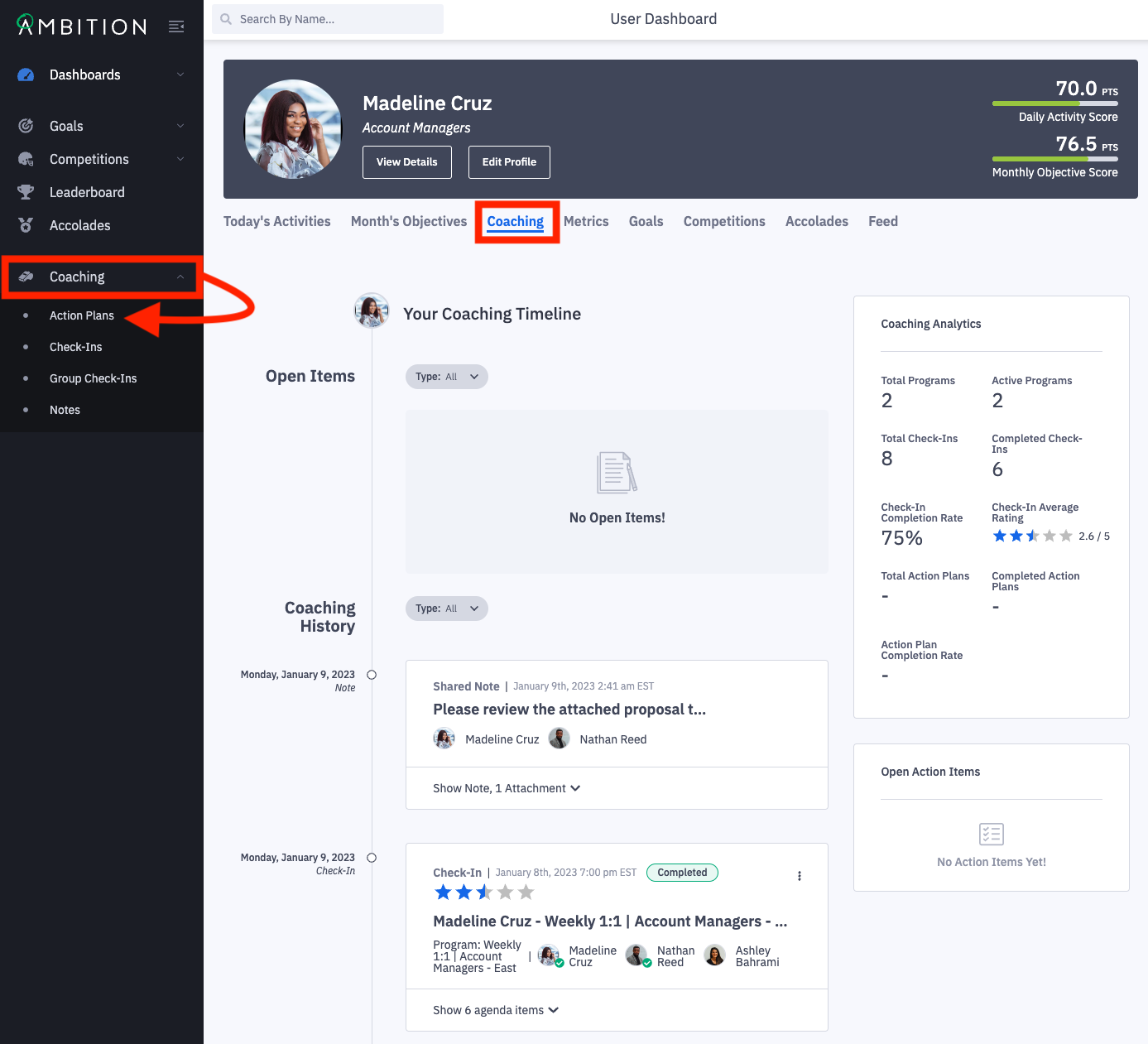Click the Accolades medal icon

click(26, 225)
